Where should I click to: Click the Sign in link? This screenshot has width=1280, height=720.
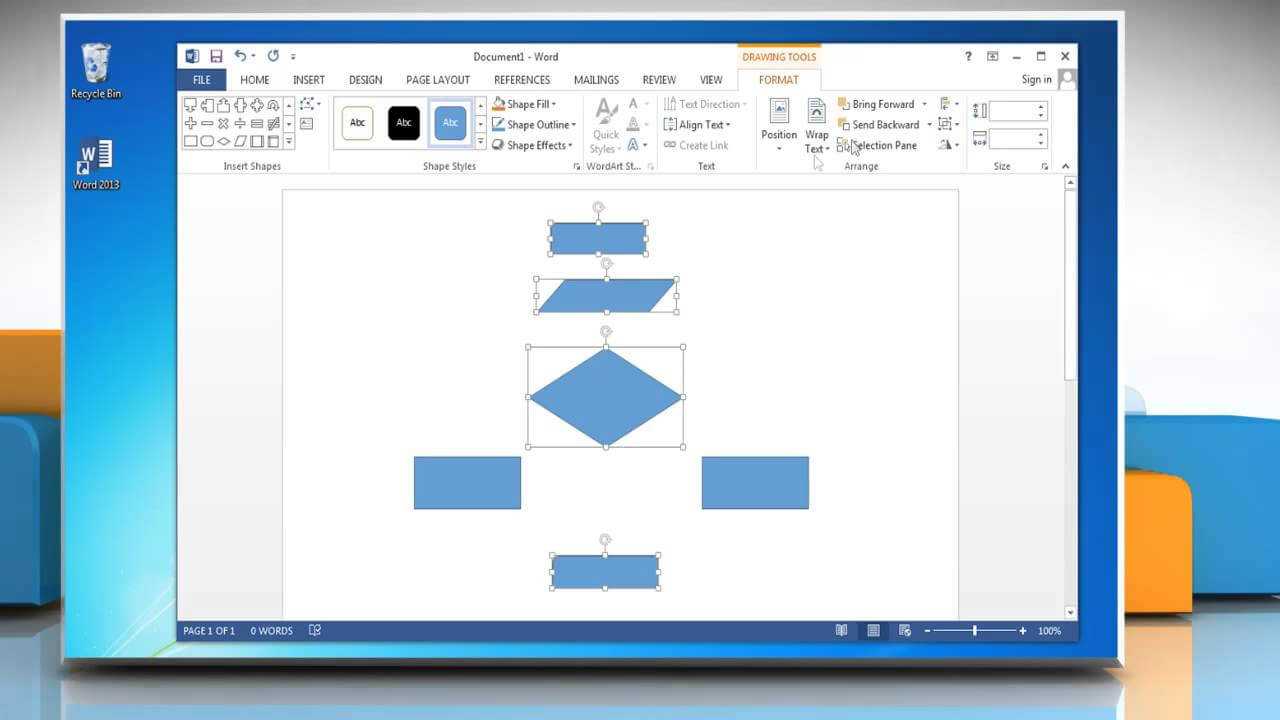1036,80
